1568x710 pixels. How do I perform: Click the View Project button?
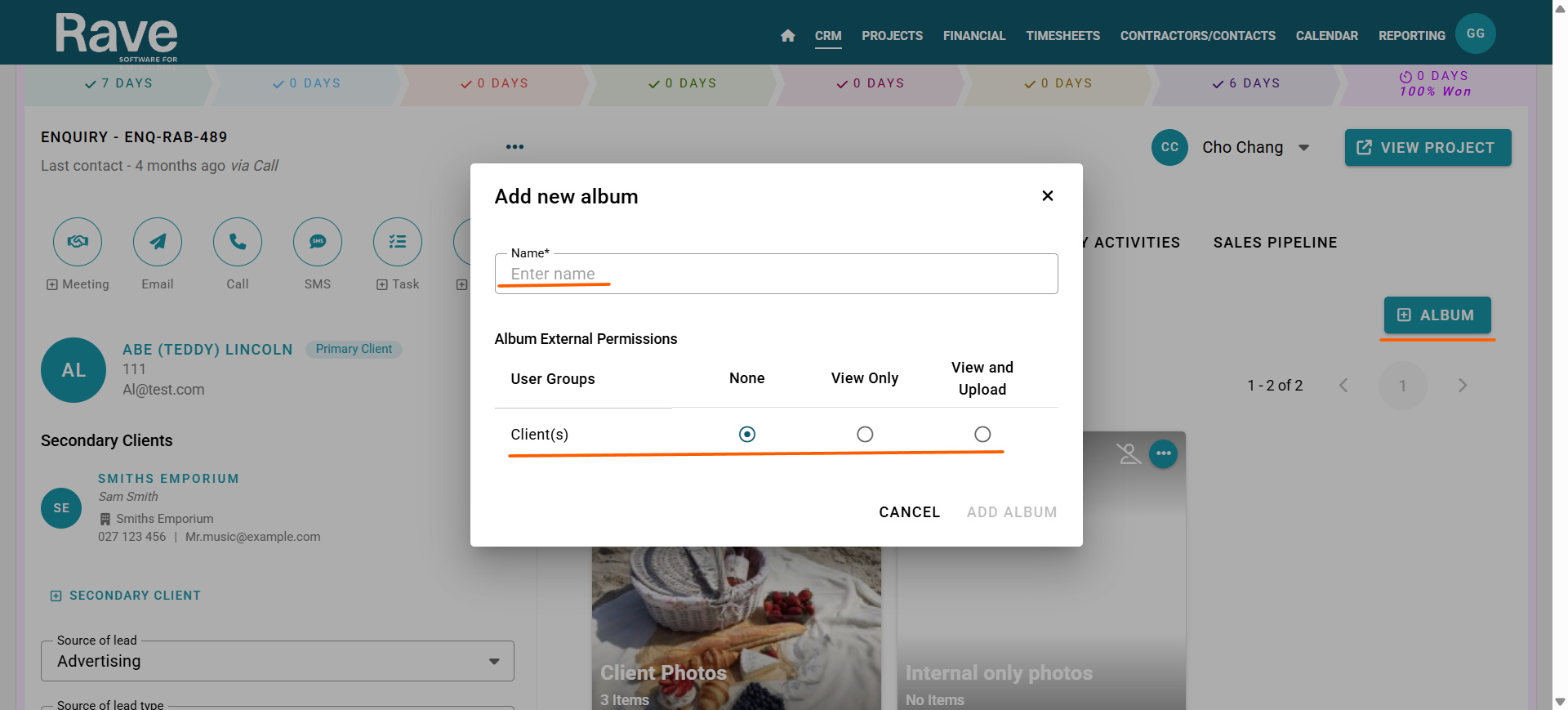click(x=1428, y=148)
